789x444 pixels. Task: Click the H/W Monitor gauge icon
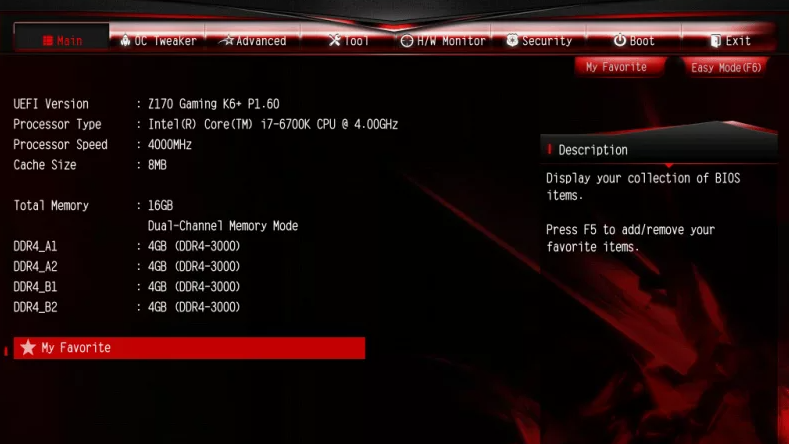[407, 41]
